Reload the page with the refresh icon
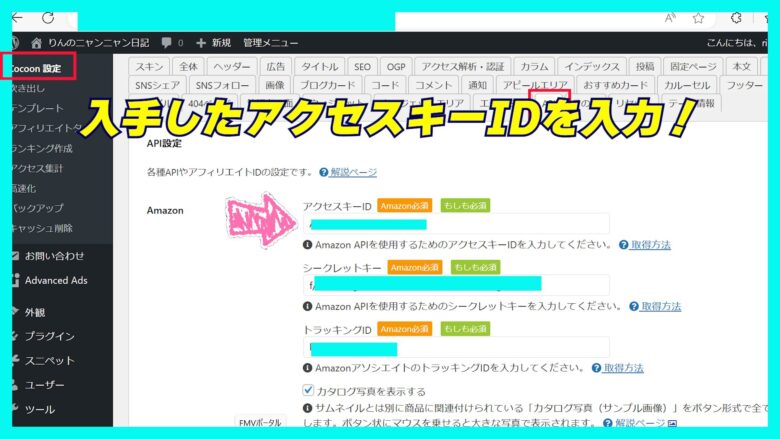The image size is (780, 439). (x=48, y=18)
